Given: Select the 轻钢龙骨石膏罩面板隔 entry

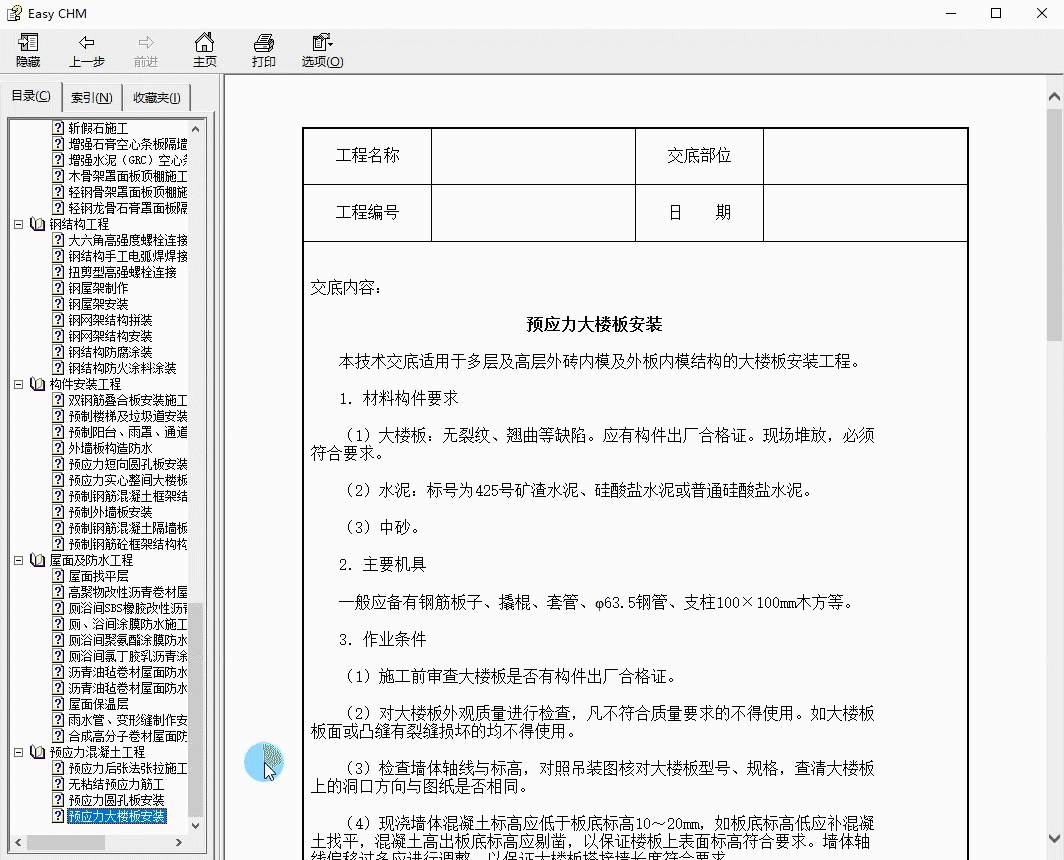Looking at the screenshot, I should pyautogui.click(x=128, y=208).
